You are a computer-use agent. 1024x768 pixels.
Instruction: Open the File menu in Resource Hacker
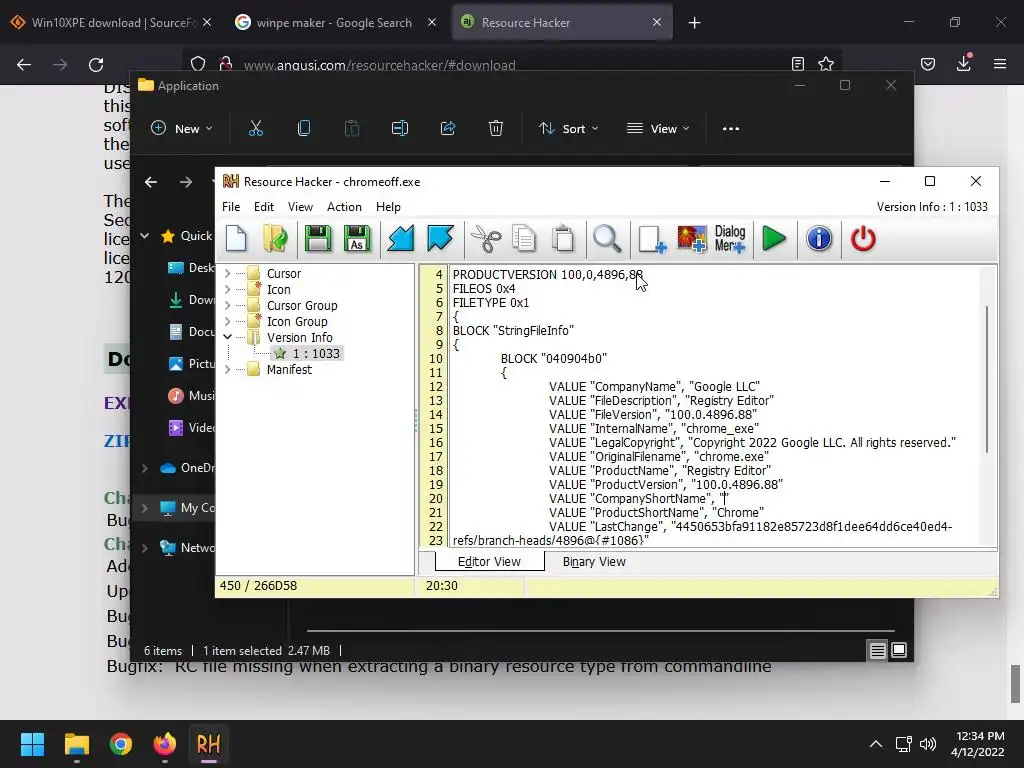(x=231, y=207)
